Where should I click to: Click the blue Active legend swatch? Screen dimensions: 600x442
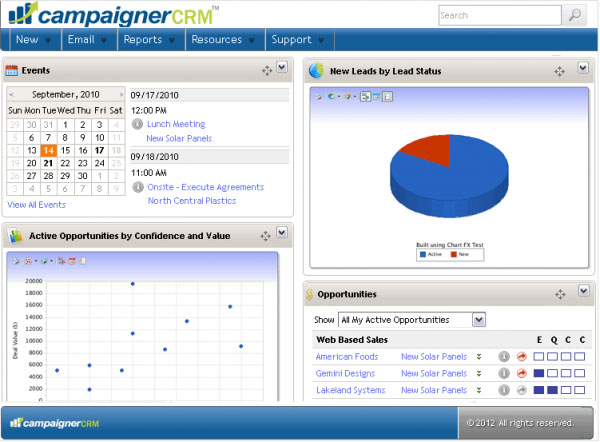pos(423,254)
